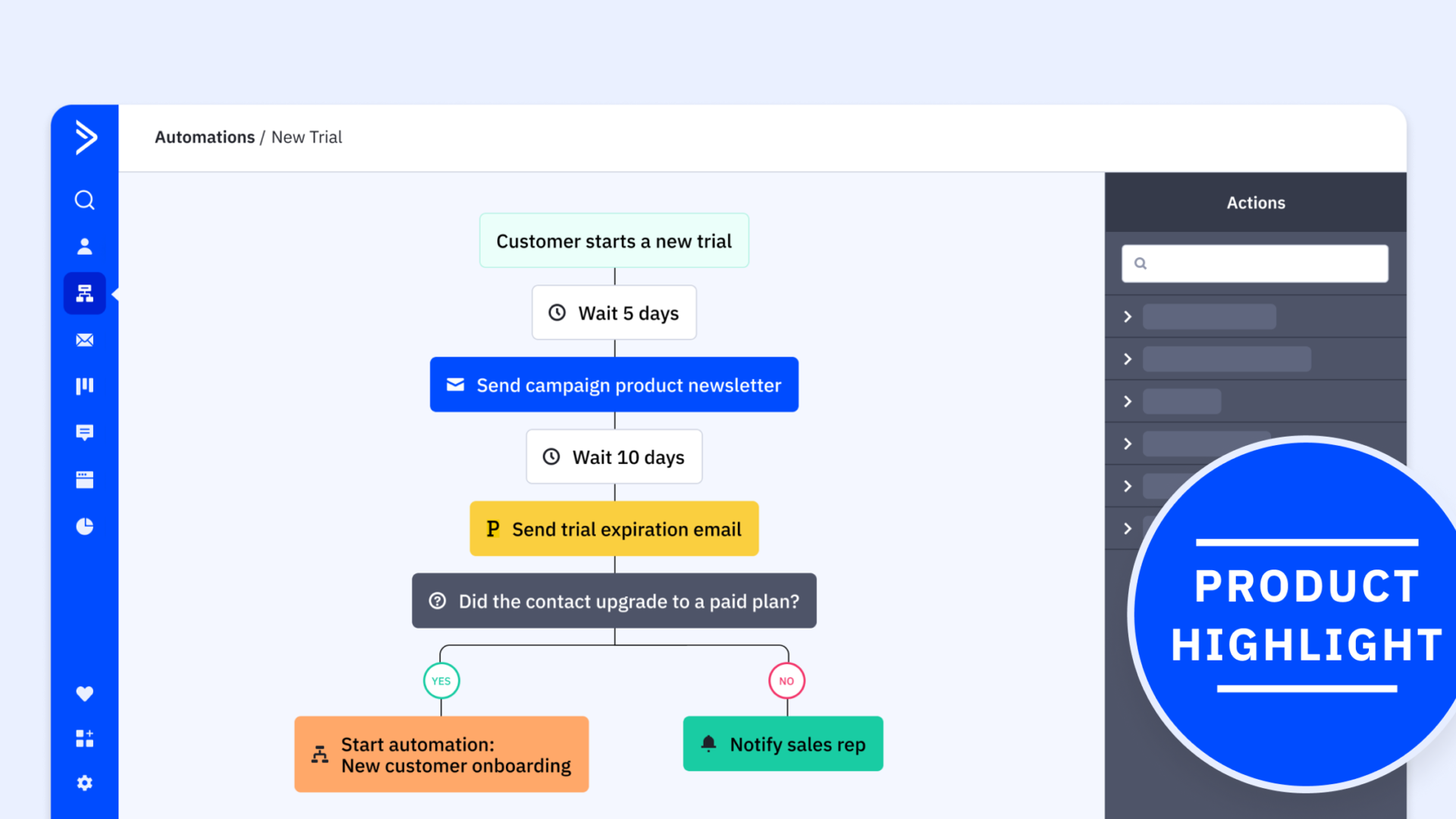This screenshot has height=819, width=1456.
Task: Click the Actions search input field
Action: 1263,264
